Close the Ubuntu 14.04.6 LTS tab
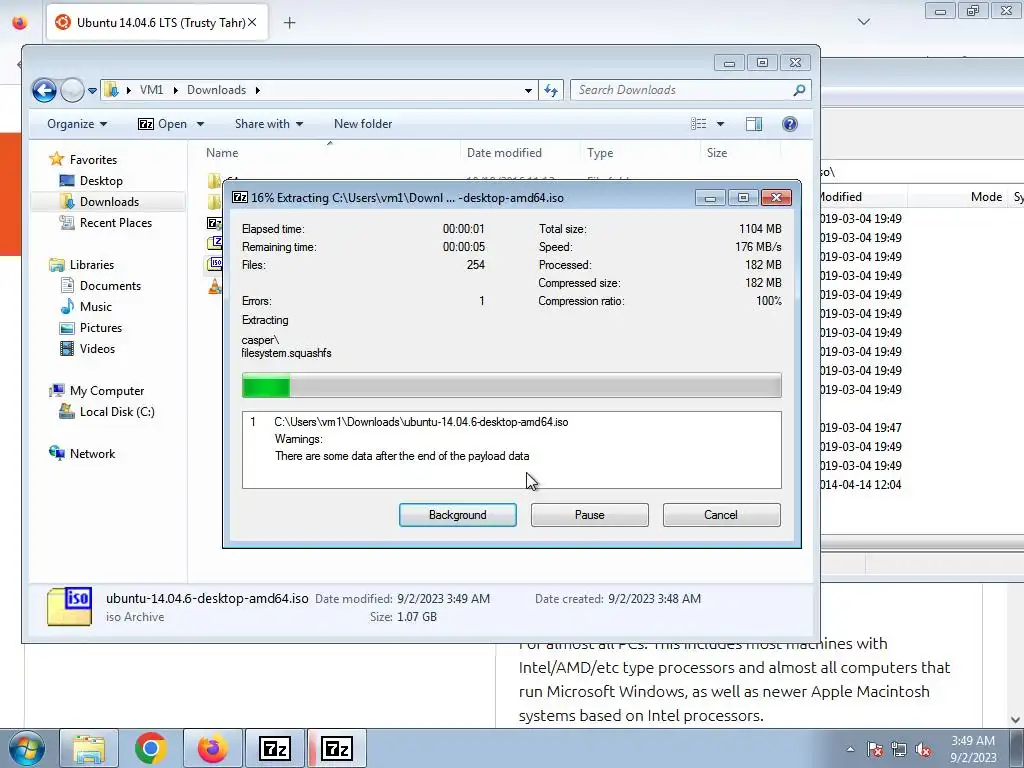The width and height of the screenshot is (1024, 768). coord(252,22)
